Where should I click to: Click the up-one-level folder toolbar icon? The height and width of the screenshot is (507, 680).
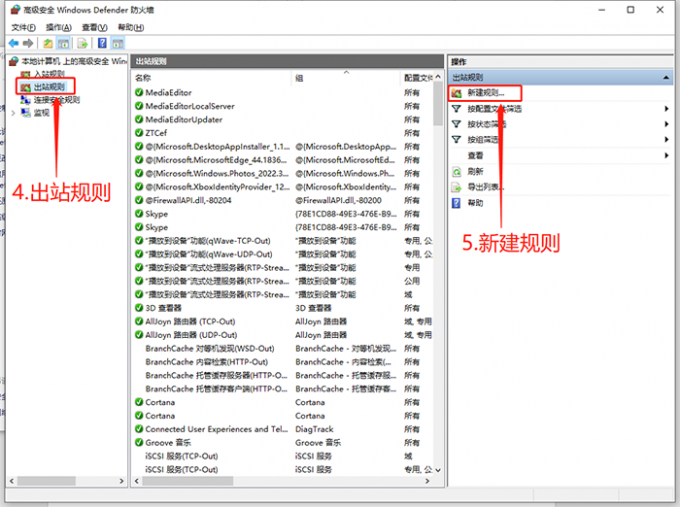coord(48,43)
